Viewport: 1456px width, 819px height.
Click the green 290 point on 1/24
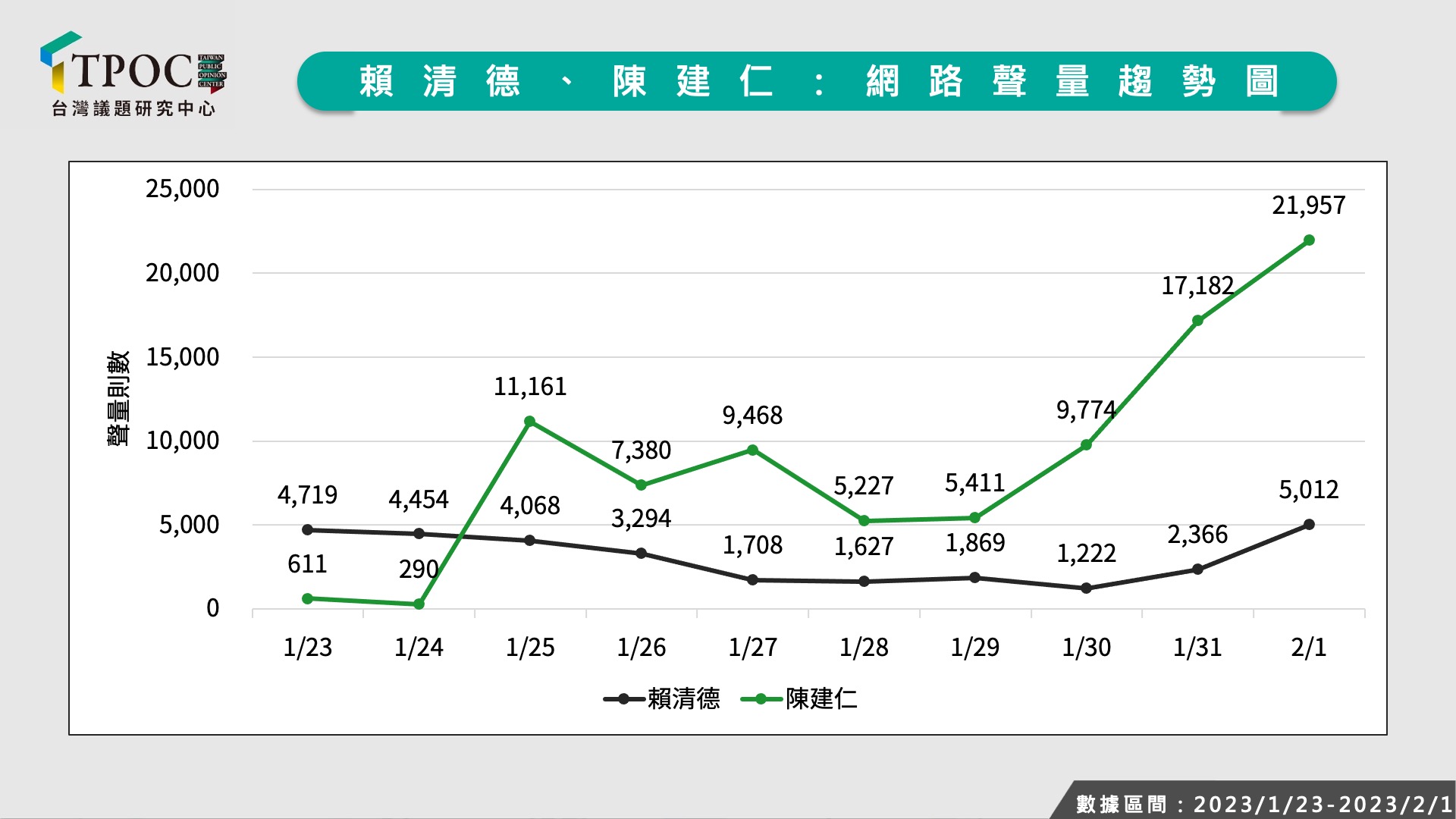click(x=419, y=604)
